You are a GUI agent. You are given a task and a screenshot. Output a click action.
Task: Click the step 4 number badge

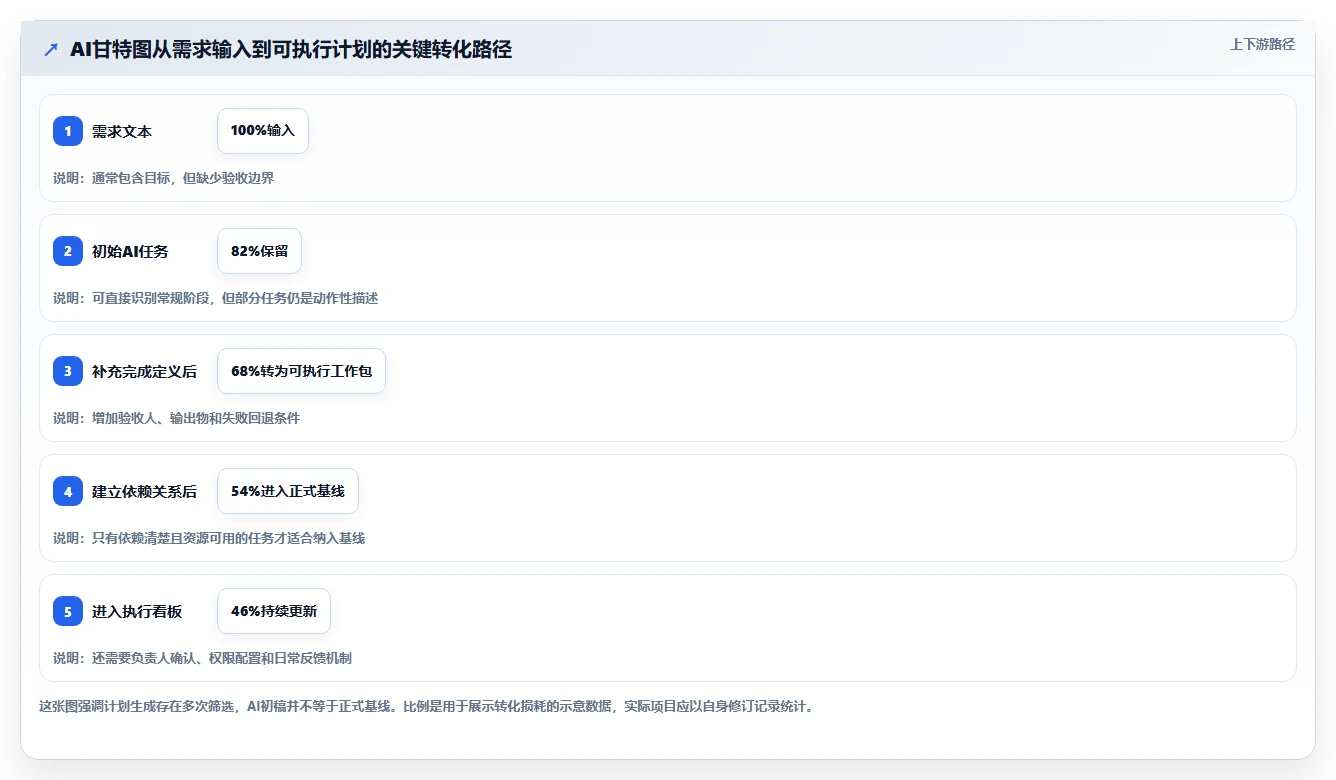[68, 491]
